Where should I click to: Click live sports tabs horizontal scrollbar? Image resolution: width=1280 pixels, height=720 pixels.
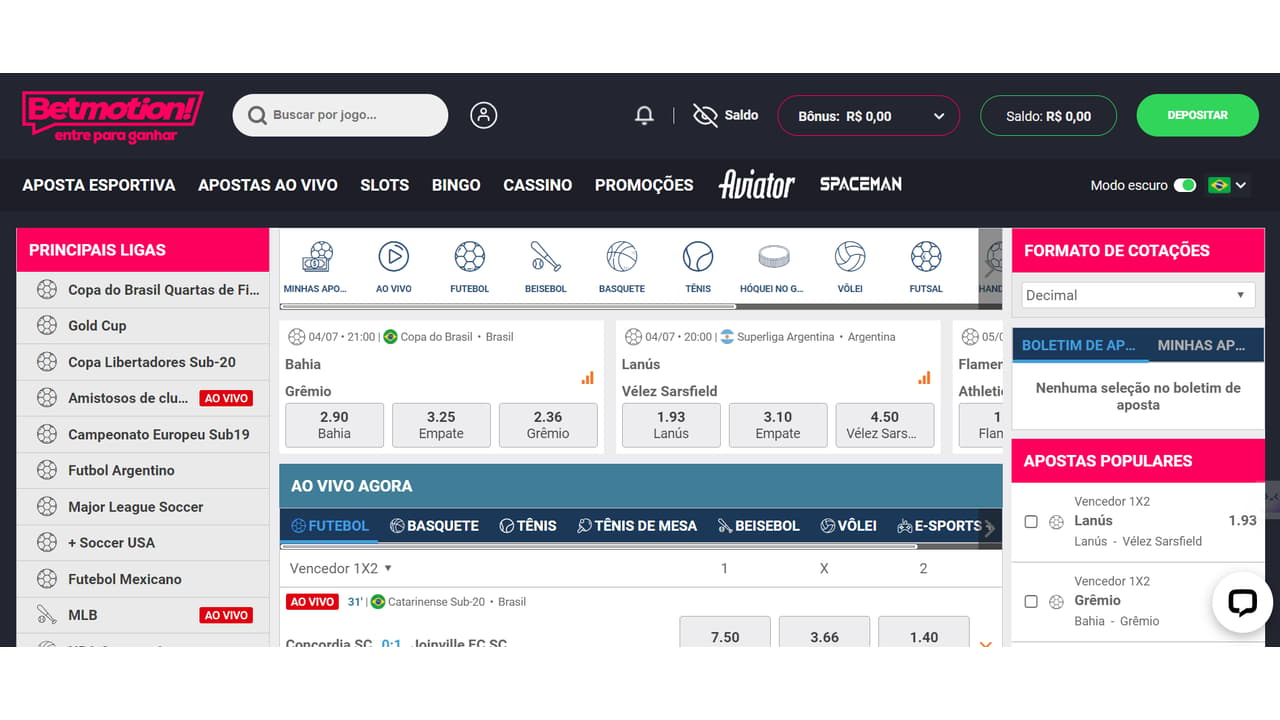click(598, 546)
